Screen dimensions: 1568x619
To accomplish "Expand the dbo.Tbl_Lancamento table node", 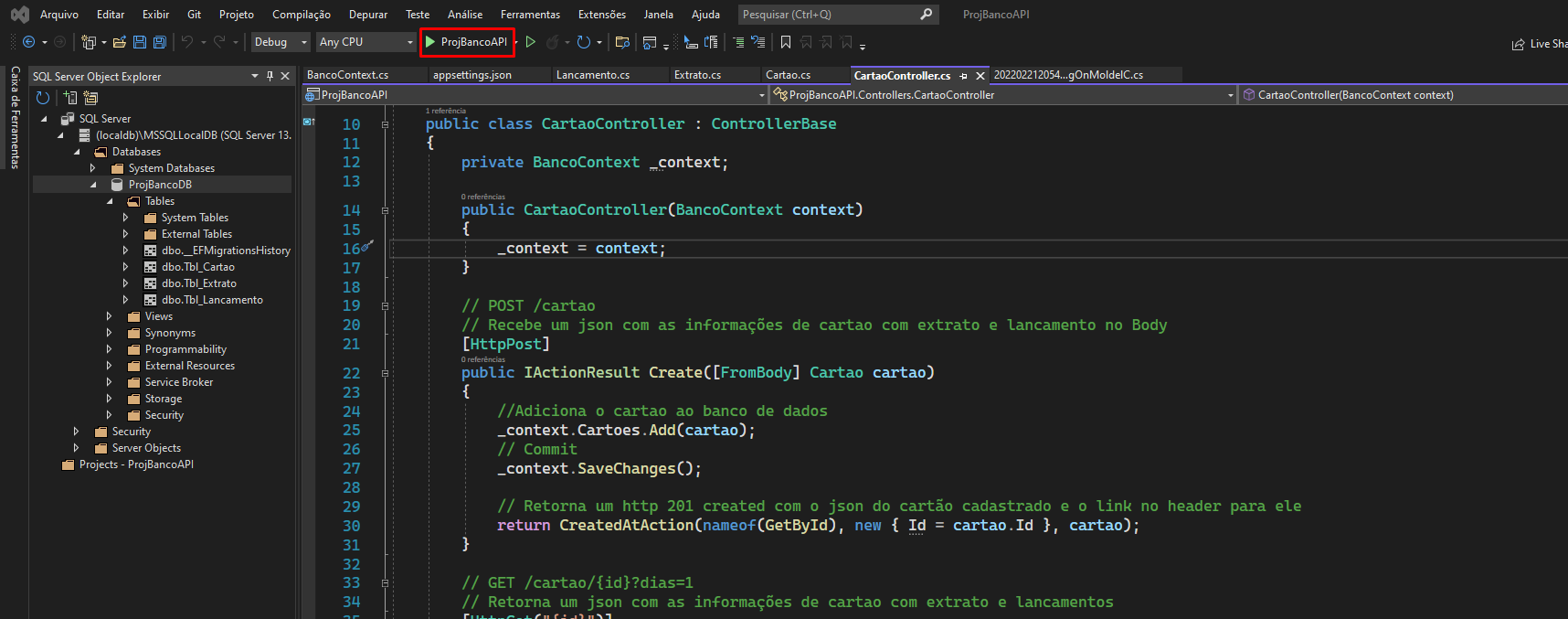I will pos(125,300).
